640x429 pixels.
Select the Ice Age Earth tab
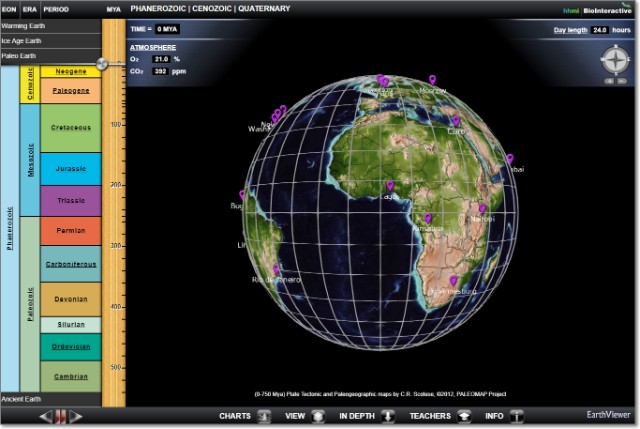pyautogui.click(x=50, y=41)
